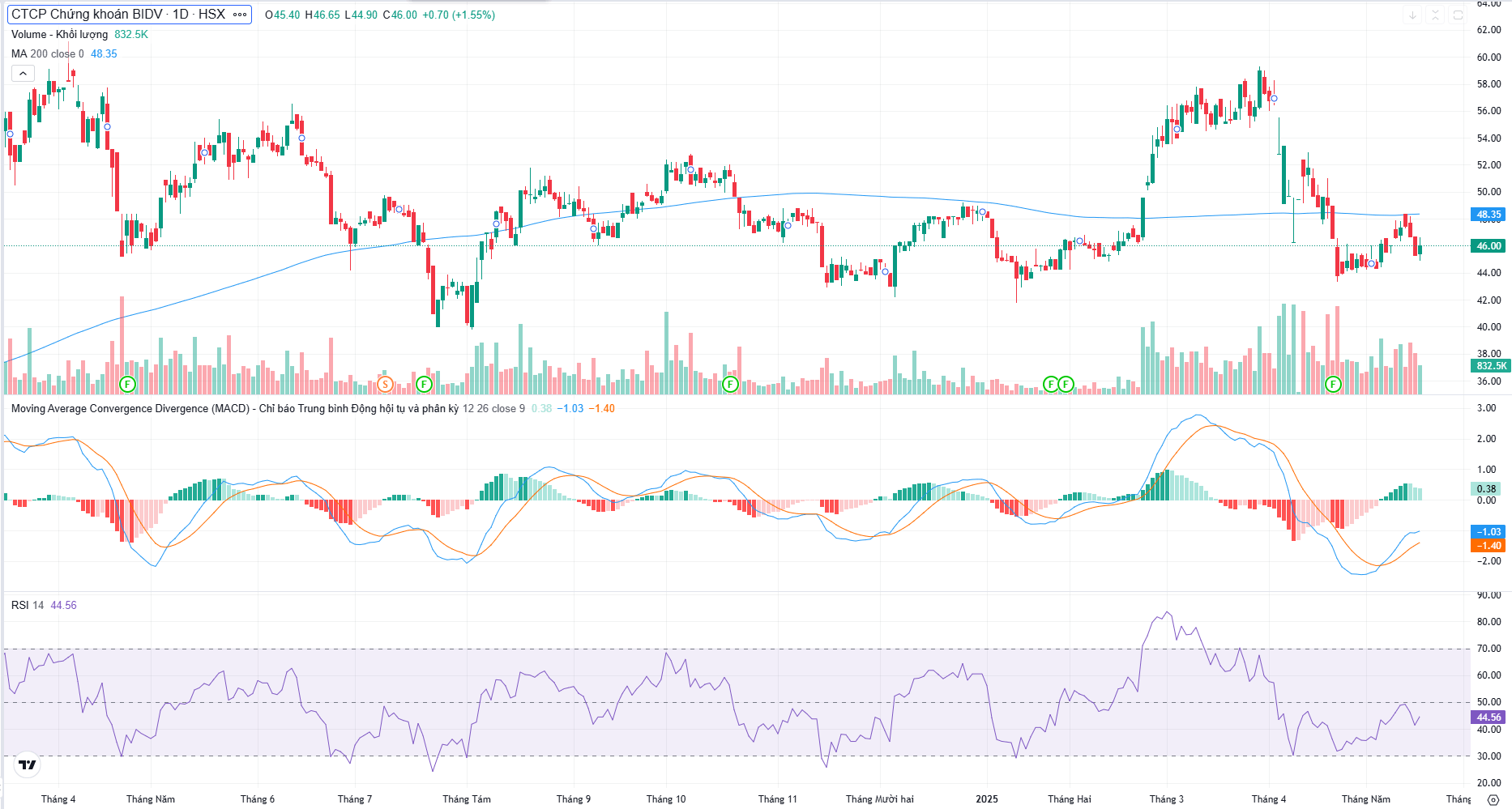The width and height of the screenshot is (1512, 809).
Task: Click 48.35 in the MA 200 legend
Action: (x=104, y=53)
